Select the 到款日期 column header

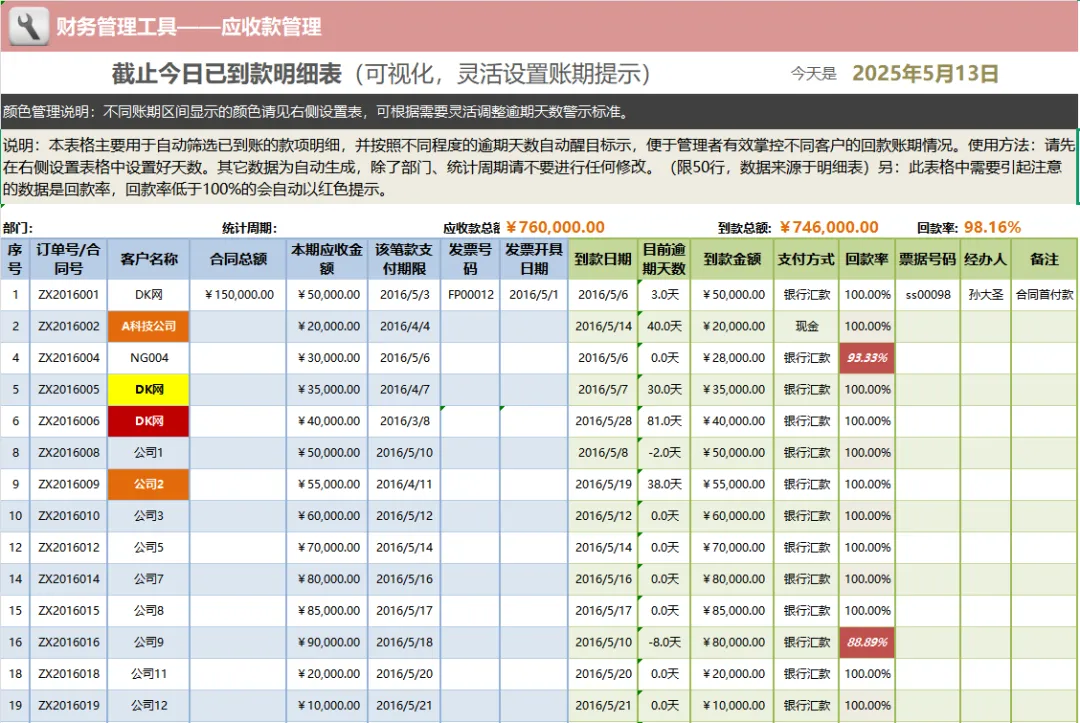603,259
